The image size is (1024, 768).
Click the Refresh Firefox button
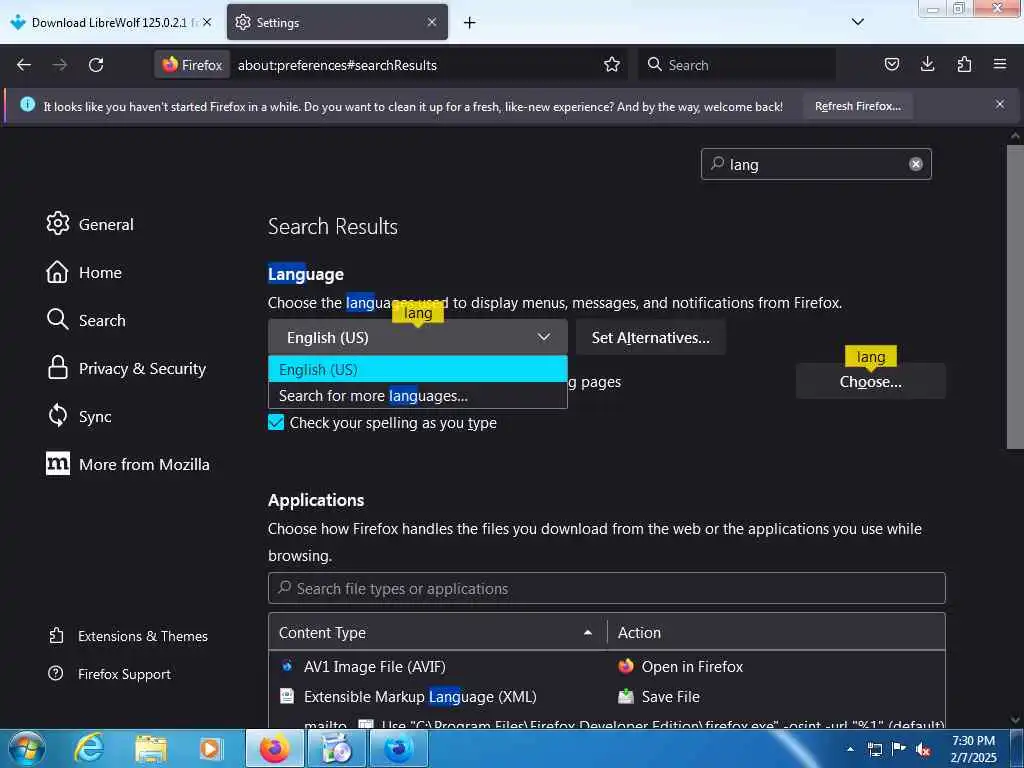[857, 106]
